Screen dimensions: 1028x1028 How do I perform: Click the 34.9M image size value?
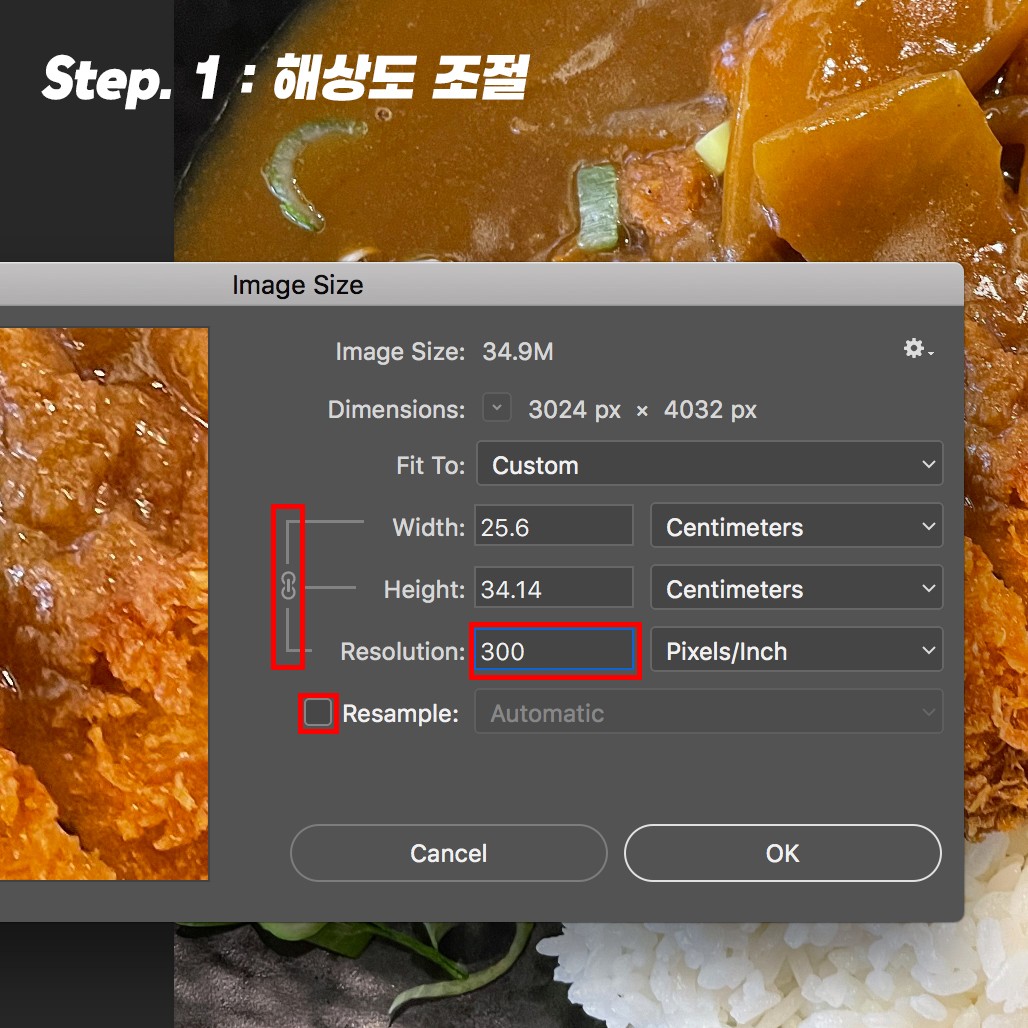coord(518,352)
